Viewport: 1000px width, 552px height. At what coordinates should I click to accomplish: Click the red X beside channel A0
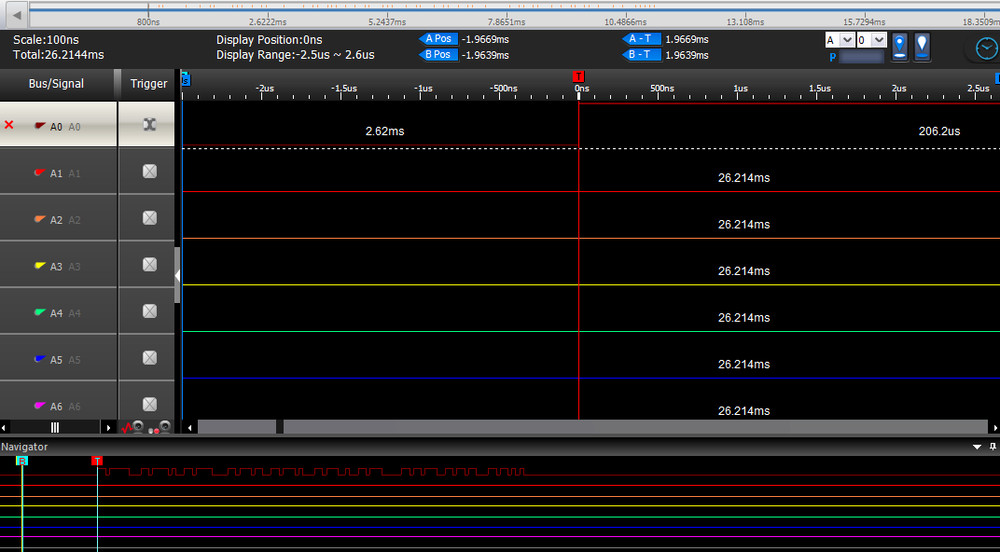(9, 125)
